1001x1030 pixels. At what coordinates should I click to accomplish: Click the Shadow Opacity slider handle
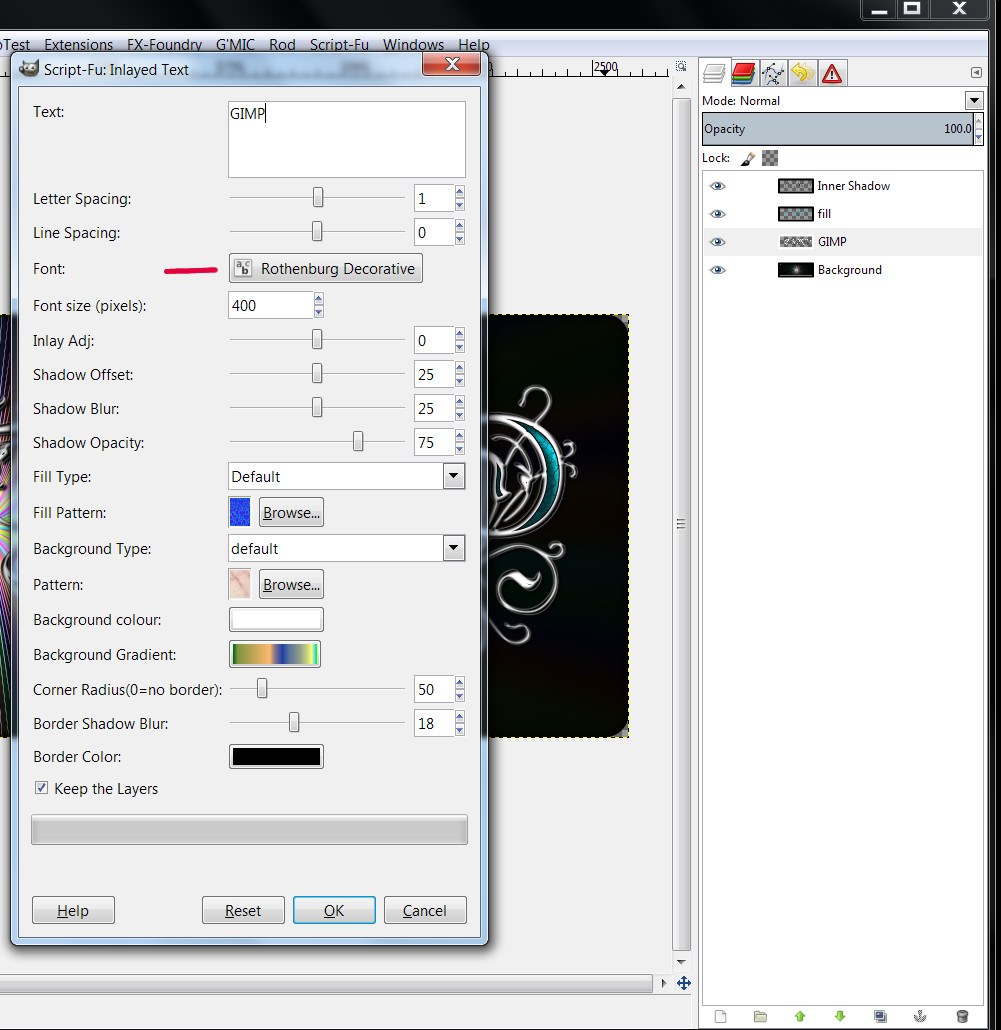(358, 441)
